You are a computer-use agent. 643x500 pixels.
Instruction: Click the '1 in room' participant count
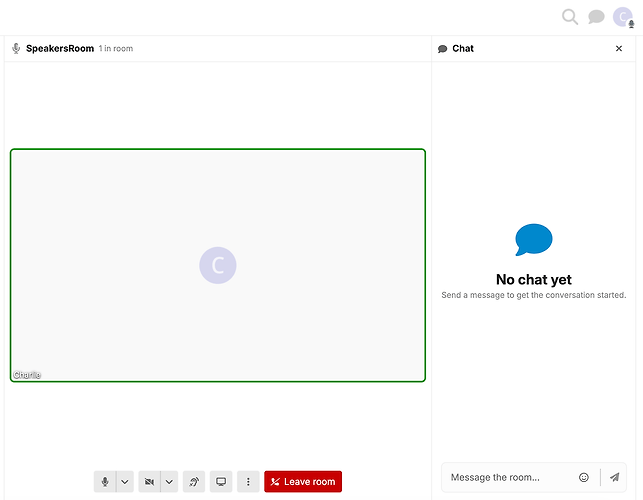(x=116, y=48)
